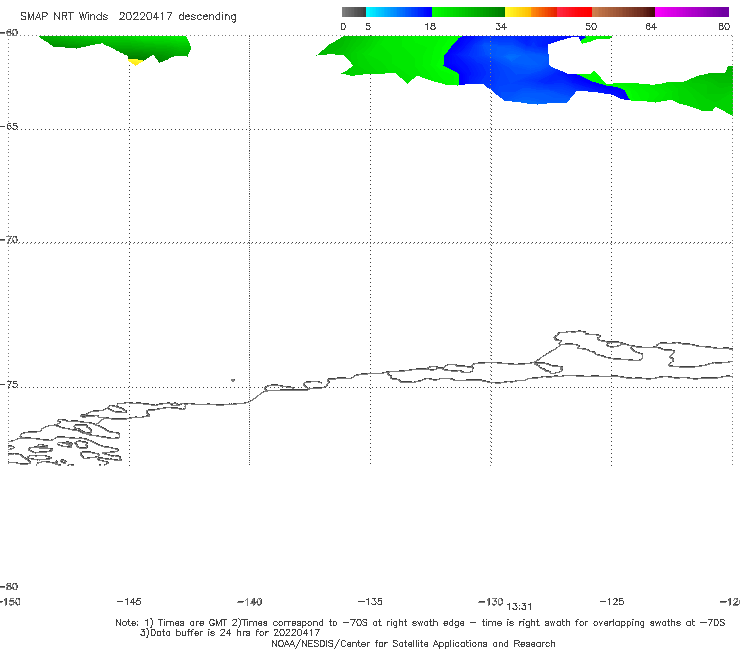The image size is (740, 650).
Task: Click the small yellow wind patch near -145
Action: 135,62
